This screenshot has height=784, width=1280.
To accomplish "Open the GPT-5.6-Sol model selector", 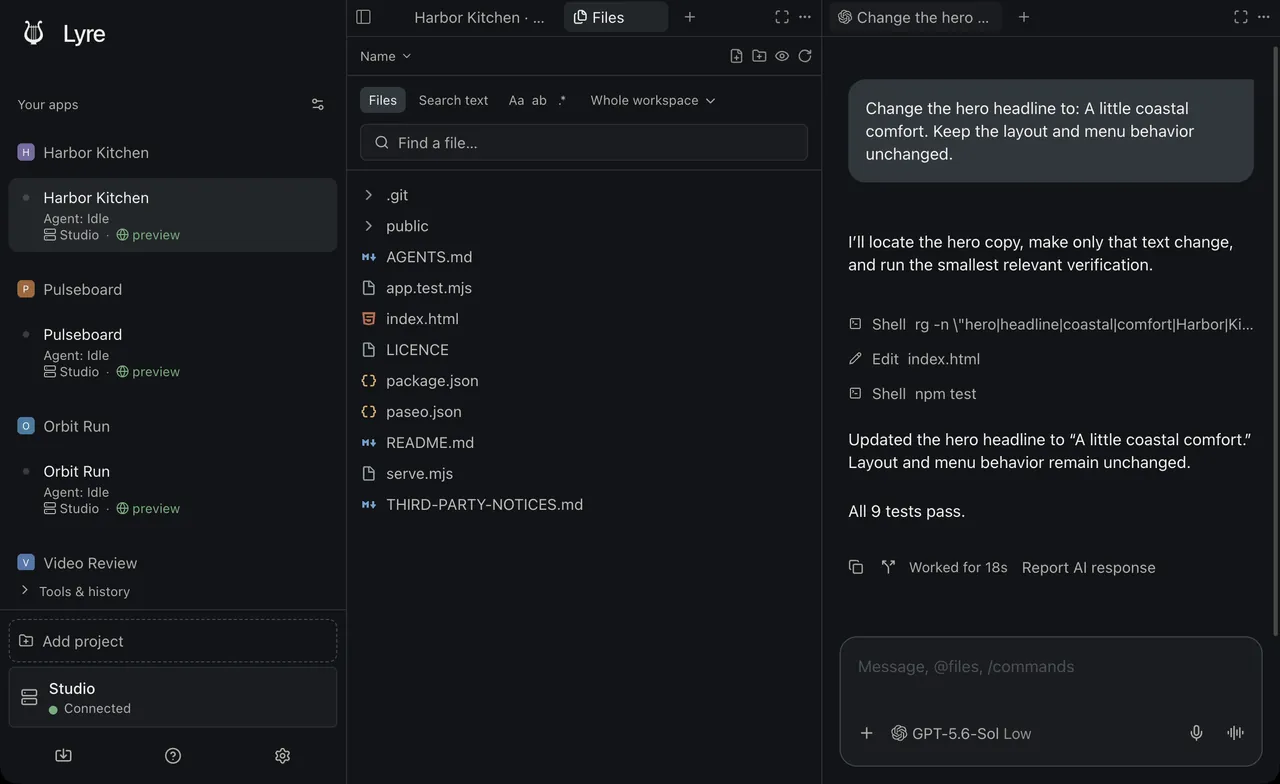I will coord(961,733).
